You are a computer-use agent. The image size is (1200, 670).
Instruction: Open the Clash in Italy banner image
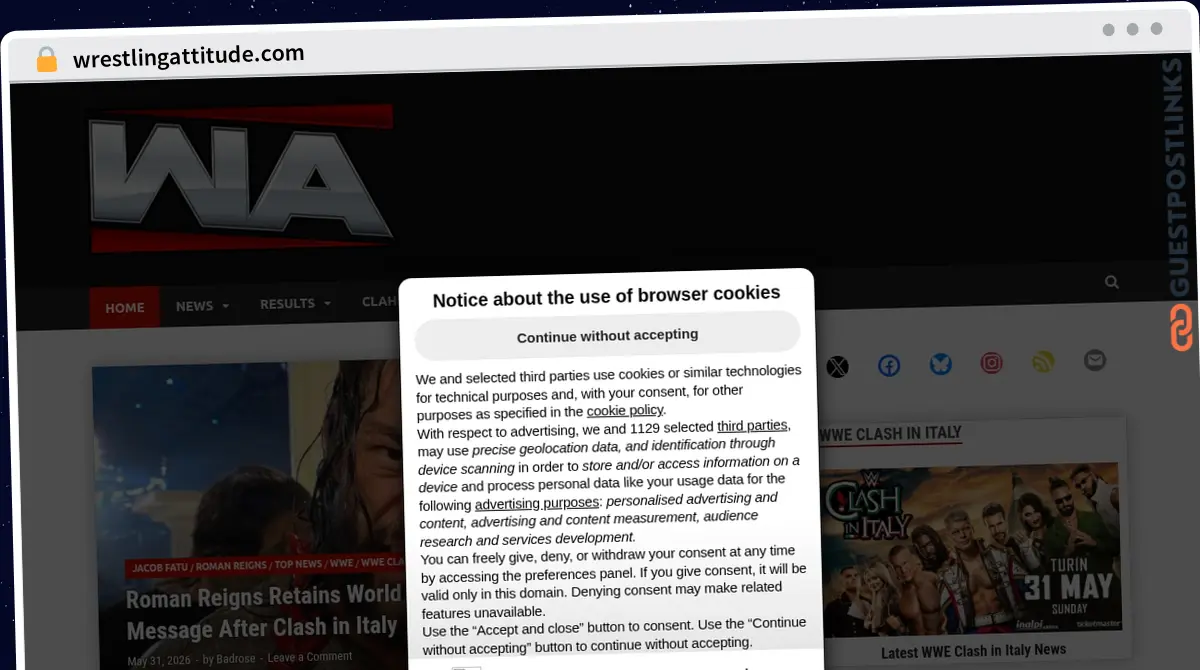tap(970, 547)
